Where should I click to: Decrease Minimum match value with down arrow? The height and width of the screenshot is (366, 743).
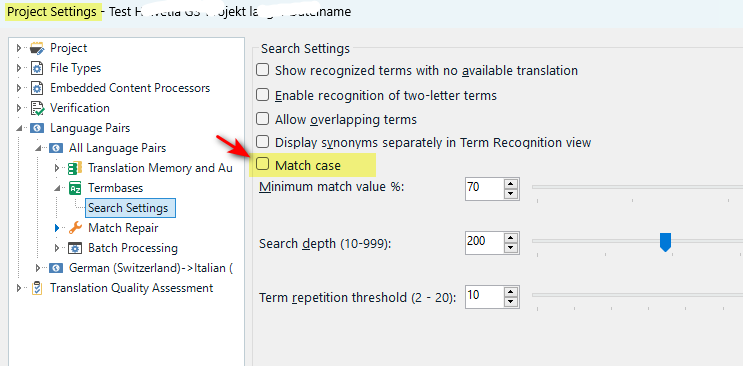(x=510, y=194)
